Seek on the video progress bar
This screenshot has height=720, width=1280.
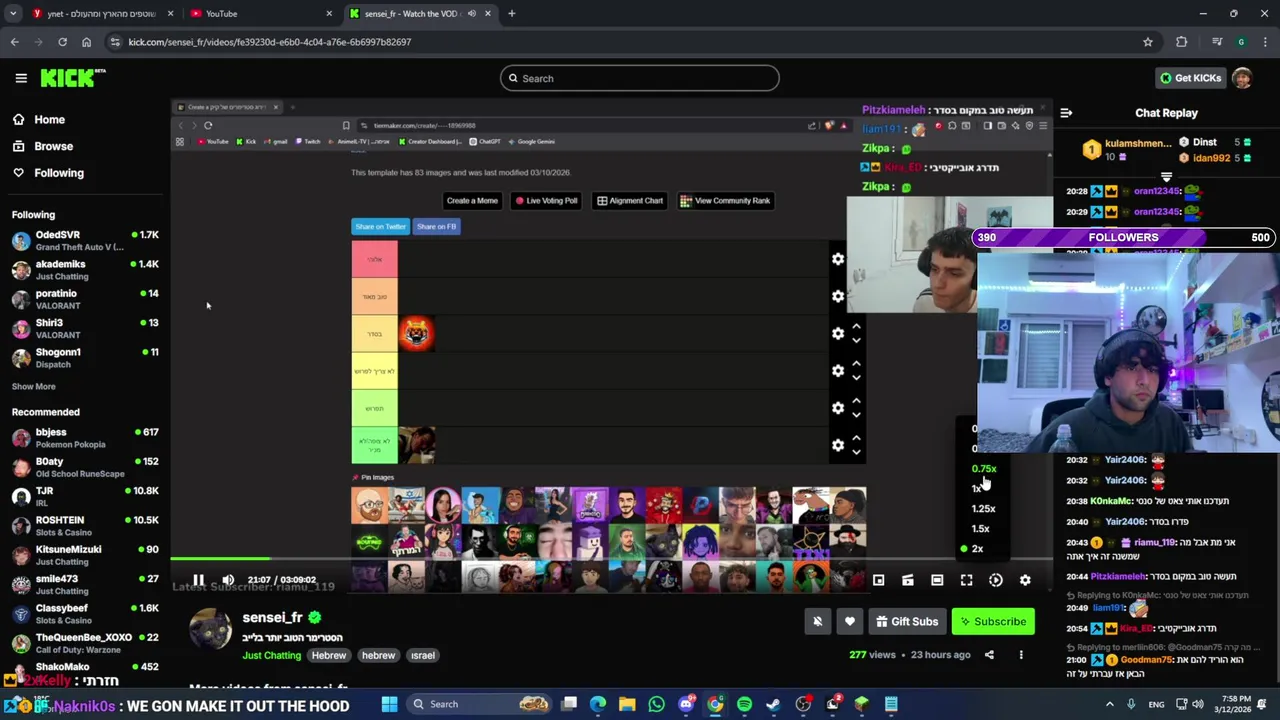[611, 558]
